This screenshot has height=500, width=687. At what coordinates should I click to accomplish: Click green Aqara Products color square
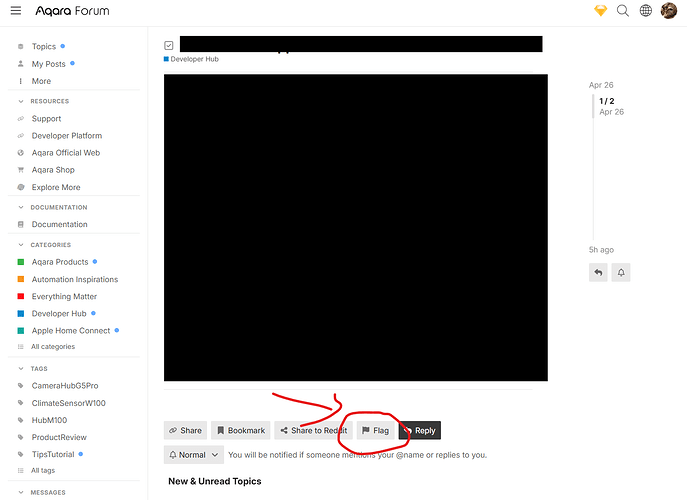tap(21, 262)
